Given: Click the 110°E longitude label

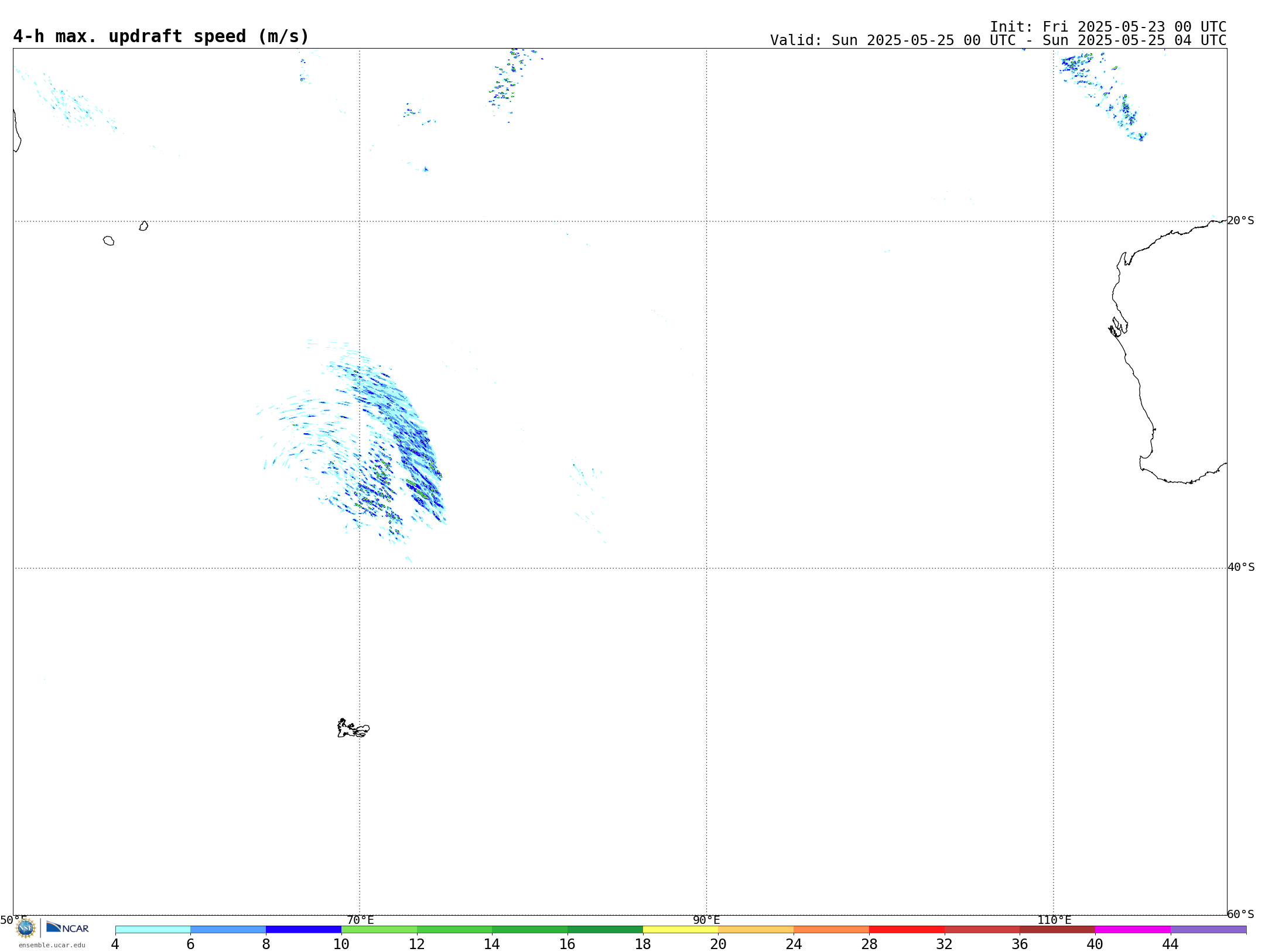Looking at the screenshot, I should 1054,920.
